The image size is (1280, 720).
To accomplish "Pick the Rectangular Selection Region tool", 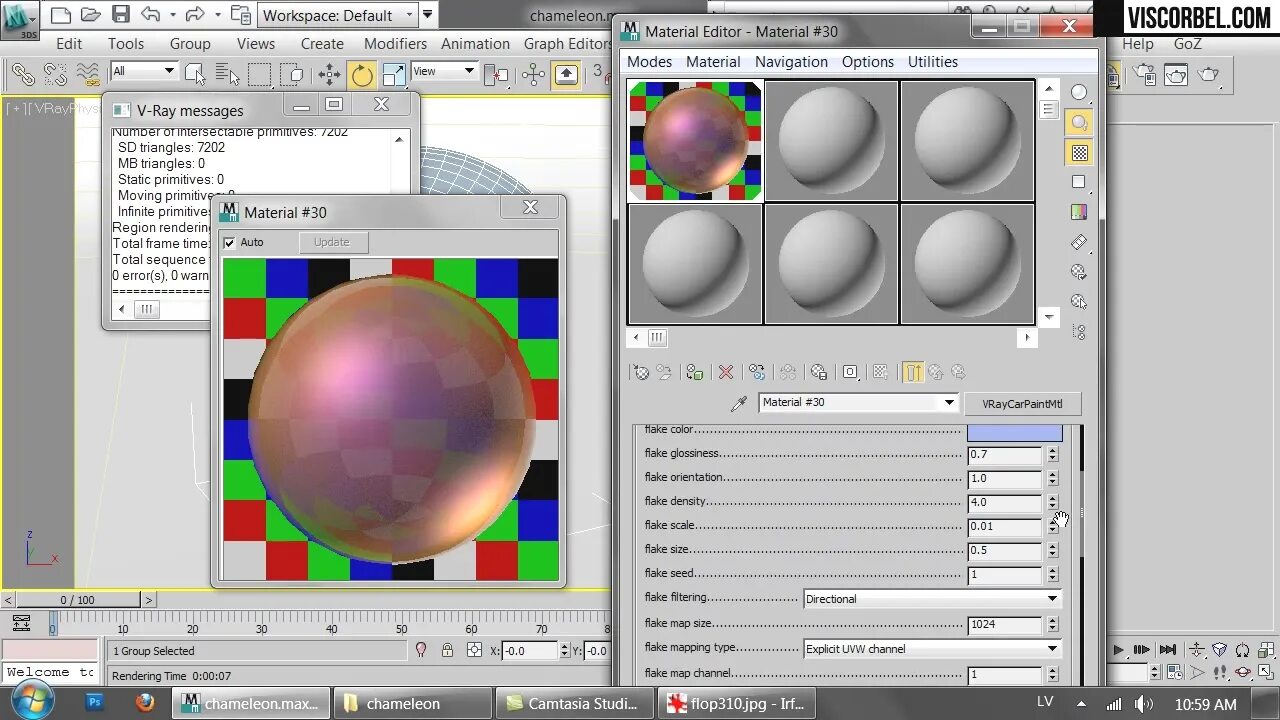I will [x=259, y=74].
